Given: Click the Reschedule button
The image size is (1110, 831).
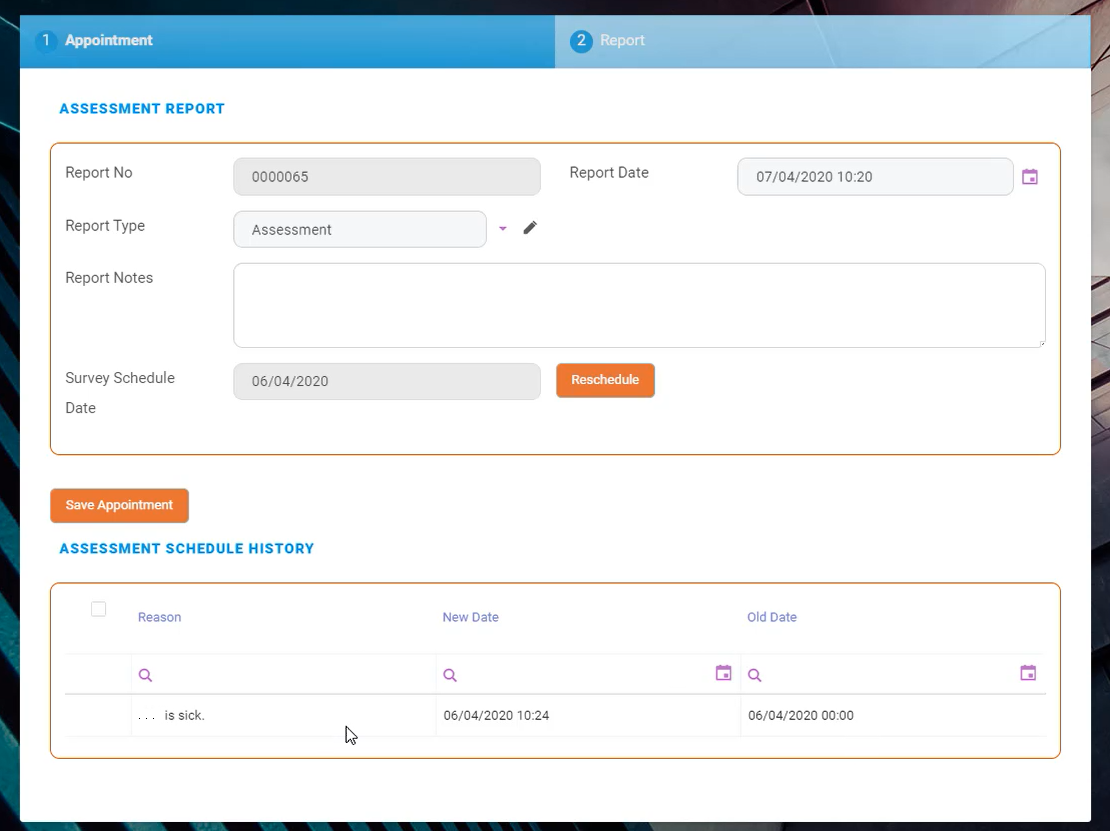Looking at the screenshot, I should point(605,380).
